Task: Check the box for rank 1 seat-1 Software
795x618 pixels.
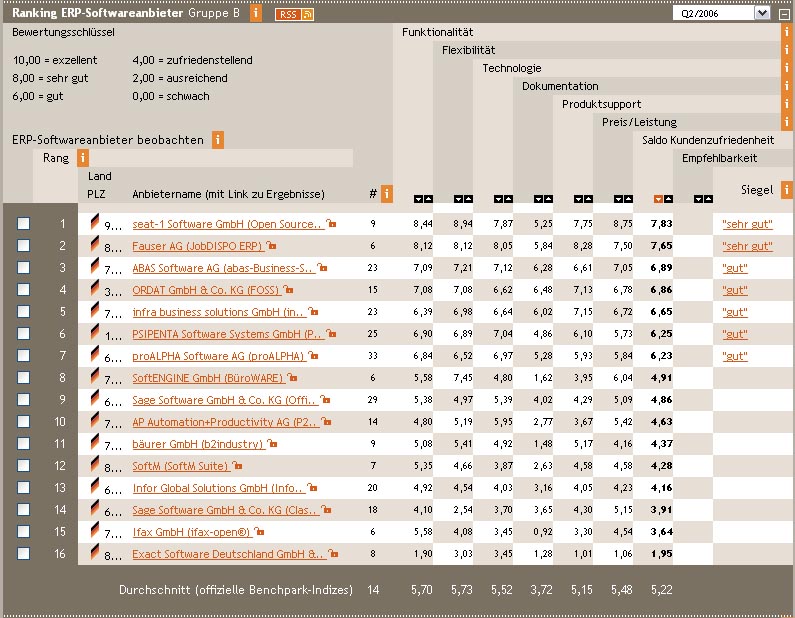Action: pos(23,224)
